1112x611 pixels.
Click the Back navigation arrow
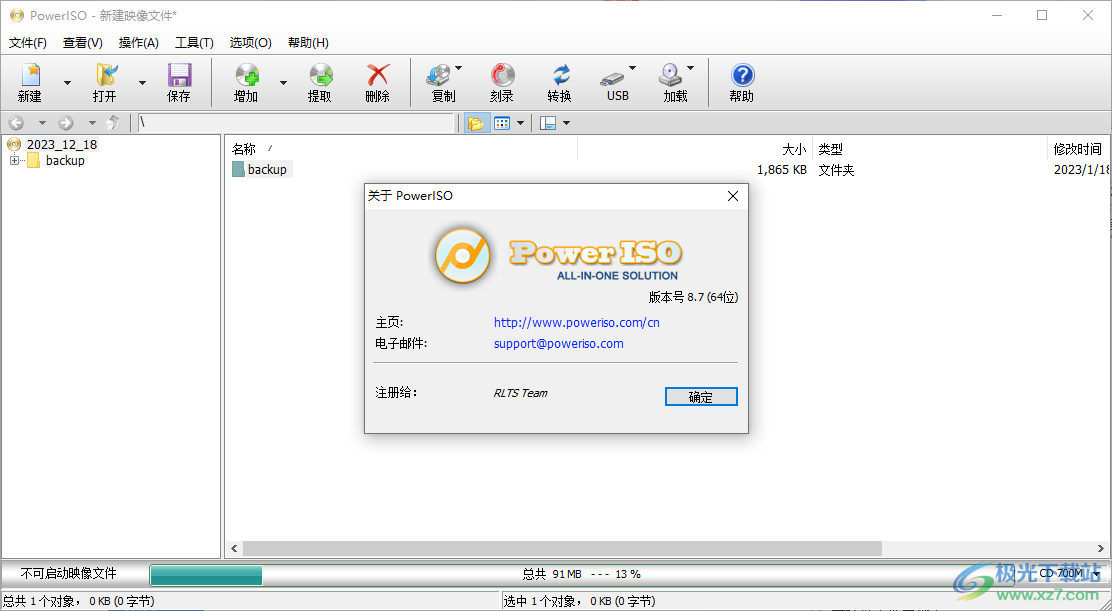pyautogui.click(x=16, y=123)
